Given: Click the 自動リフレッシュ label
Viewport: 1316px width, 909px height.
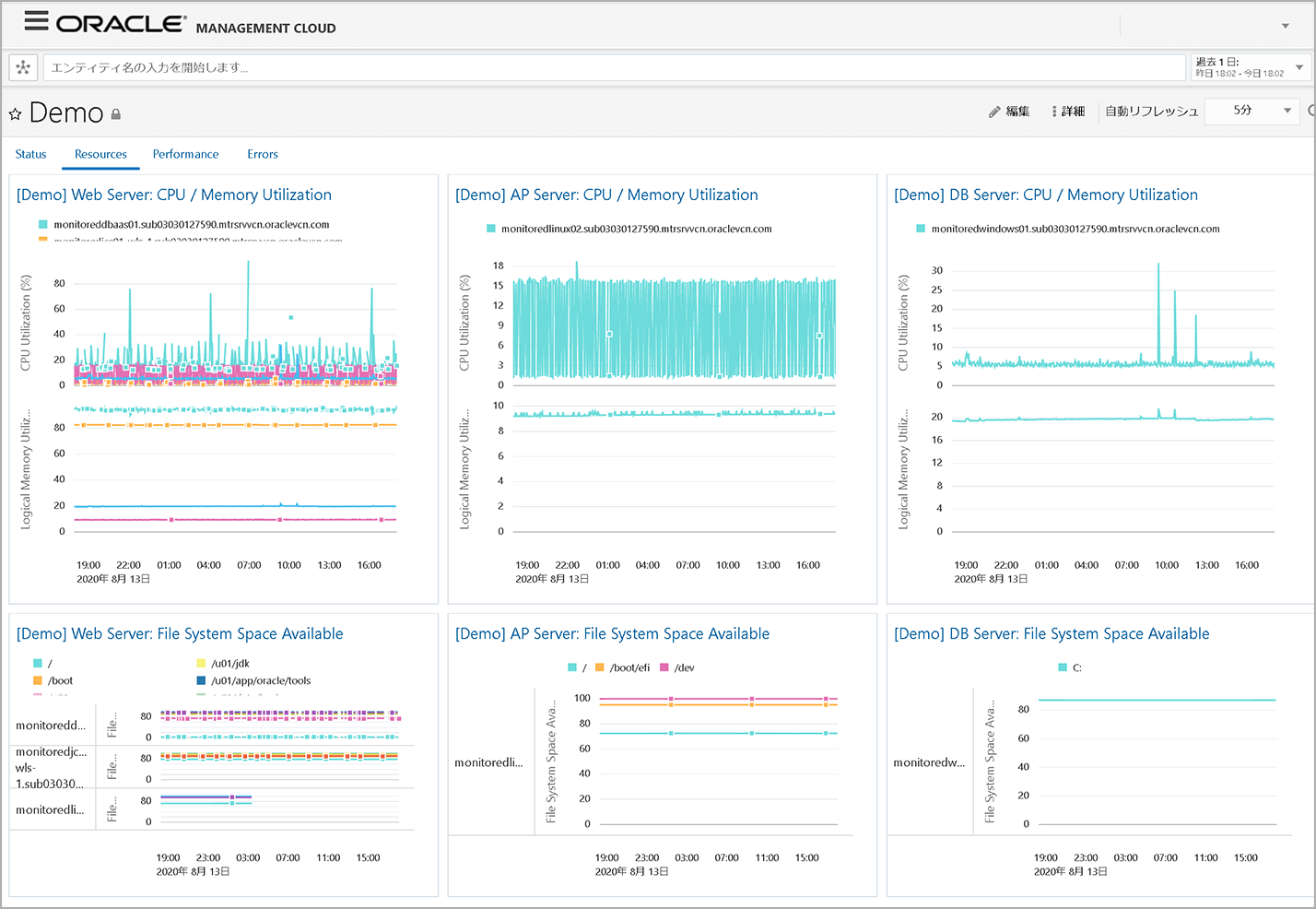Looking at the screenshot, I should point(1152,112).
